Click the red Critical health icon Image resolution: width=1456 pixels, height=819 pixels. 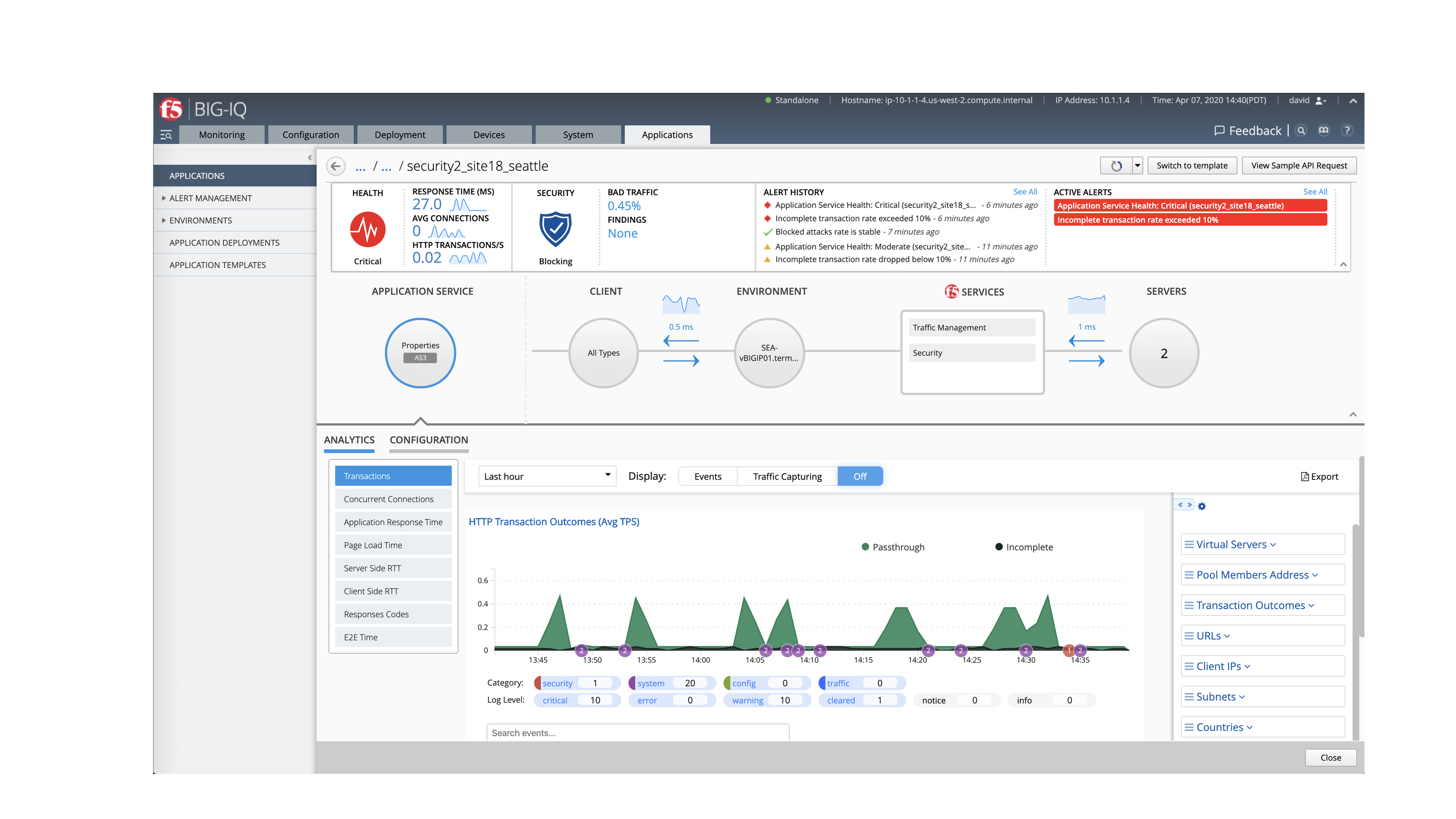coord(367,229)
